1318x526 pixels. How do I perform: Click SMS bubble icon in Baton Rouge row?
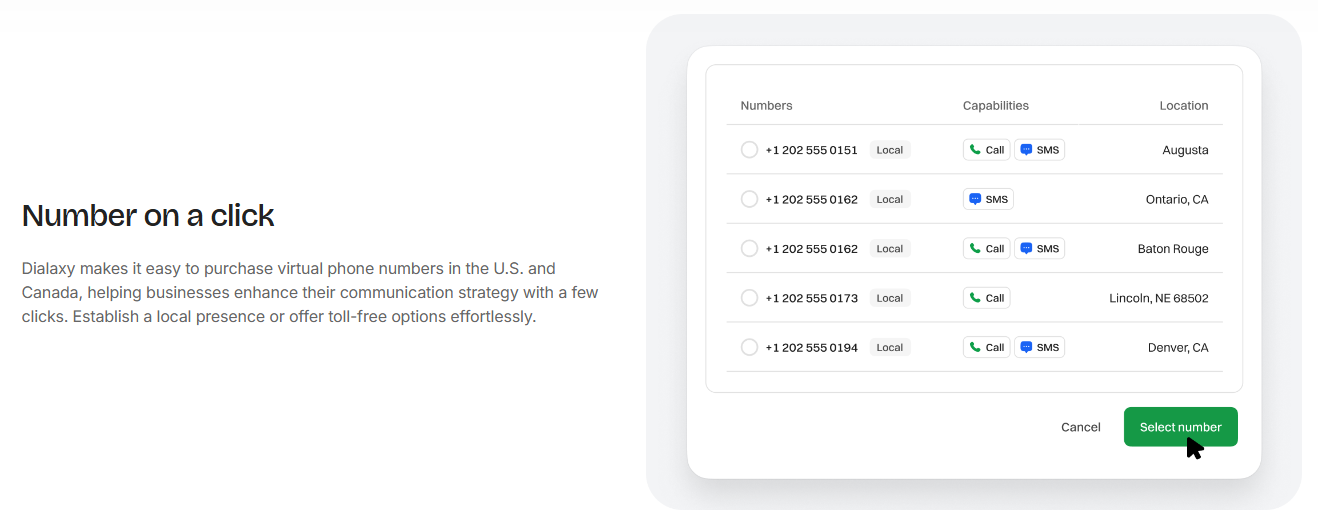pyautogui.click(x=1026, y=248)
